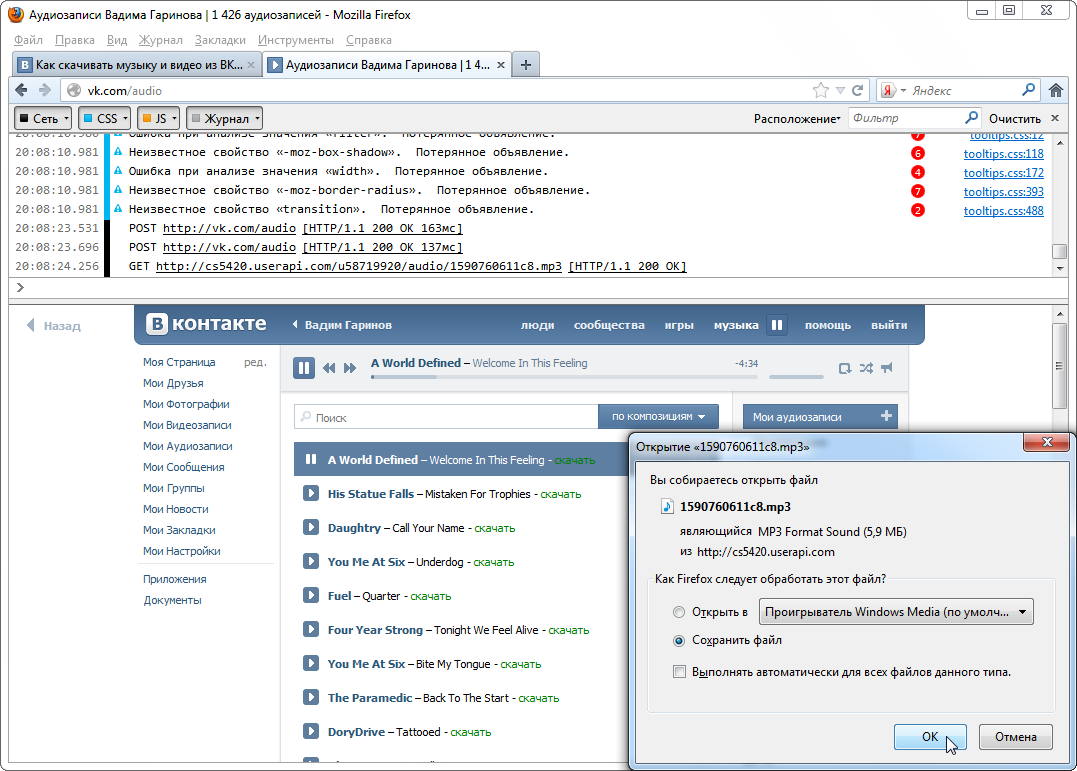Adjust the VK player volume slider

[796, 377]
